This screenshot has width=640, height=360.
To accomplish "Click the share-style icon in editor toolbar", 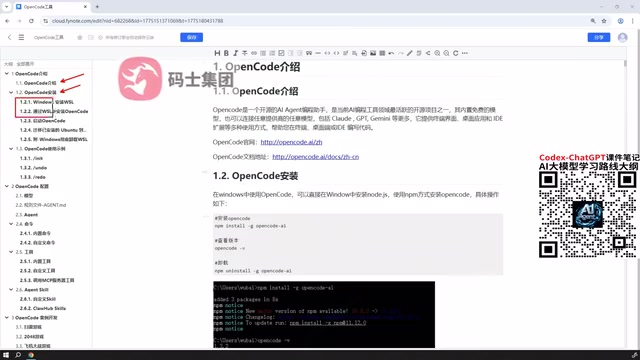I will coord(428,53).
